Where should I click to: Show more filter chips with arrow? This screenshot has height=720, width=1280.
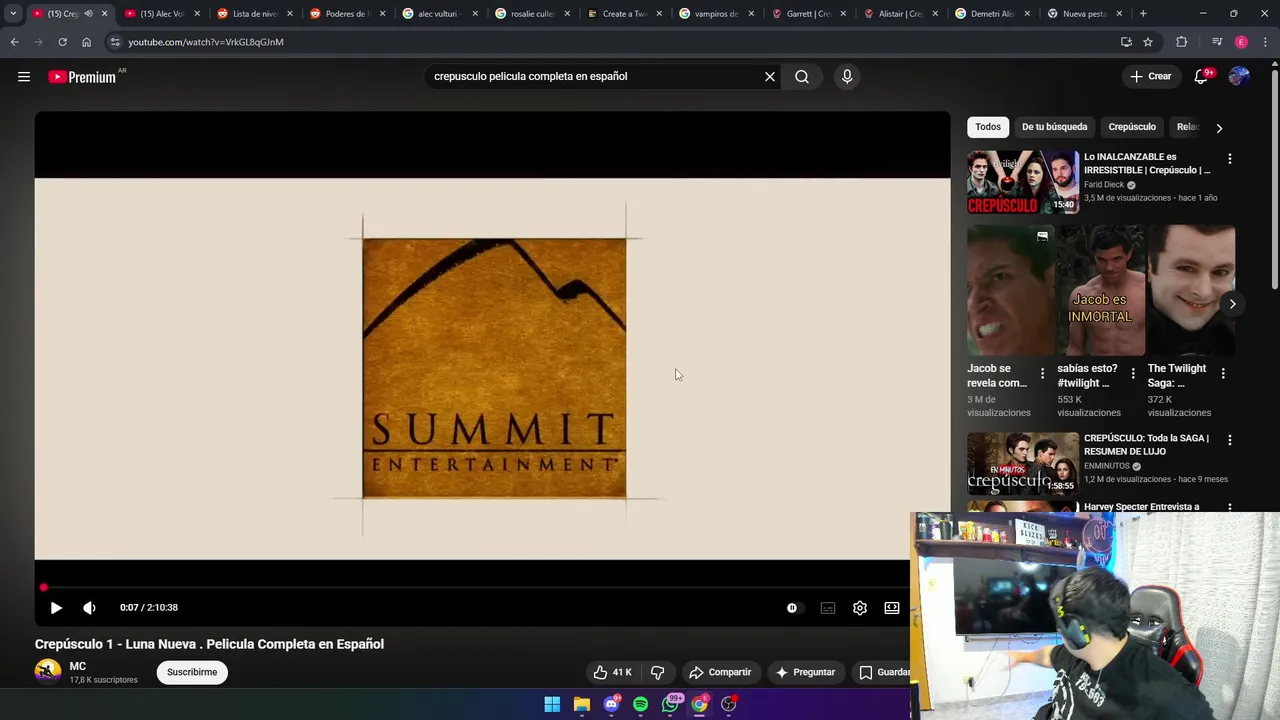(1219, 128)
